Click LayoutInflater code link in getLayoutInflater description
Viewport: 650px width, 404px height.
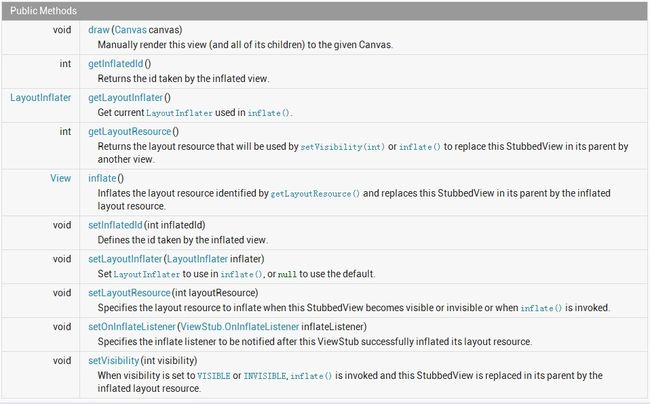(179, 113)
